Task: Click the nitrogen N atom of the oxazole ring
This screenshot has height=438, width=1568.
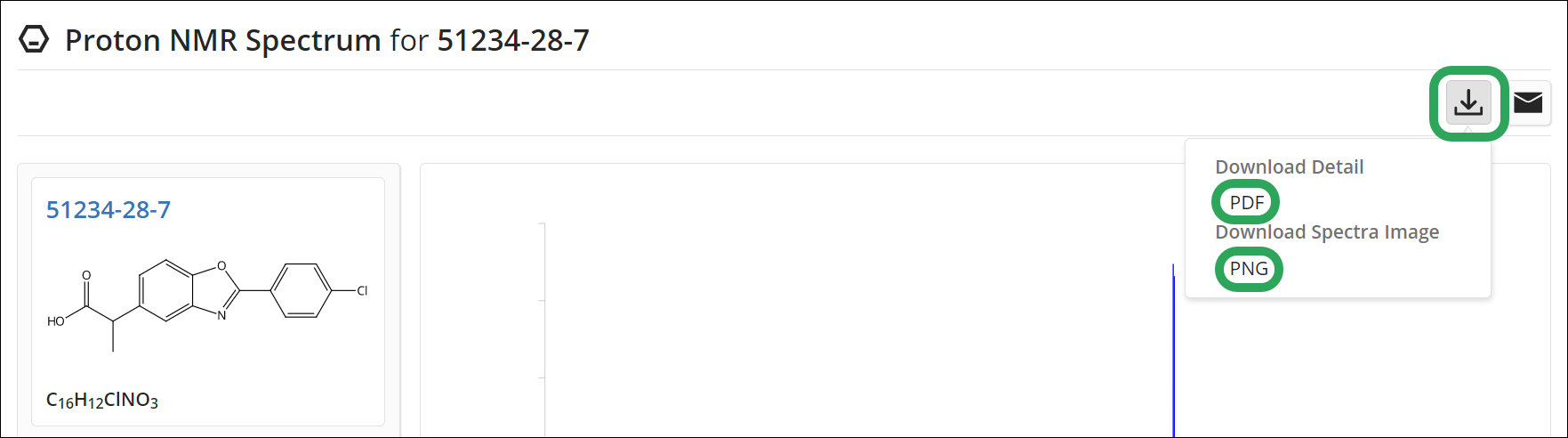Action: [x=221, y=314]
